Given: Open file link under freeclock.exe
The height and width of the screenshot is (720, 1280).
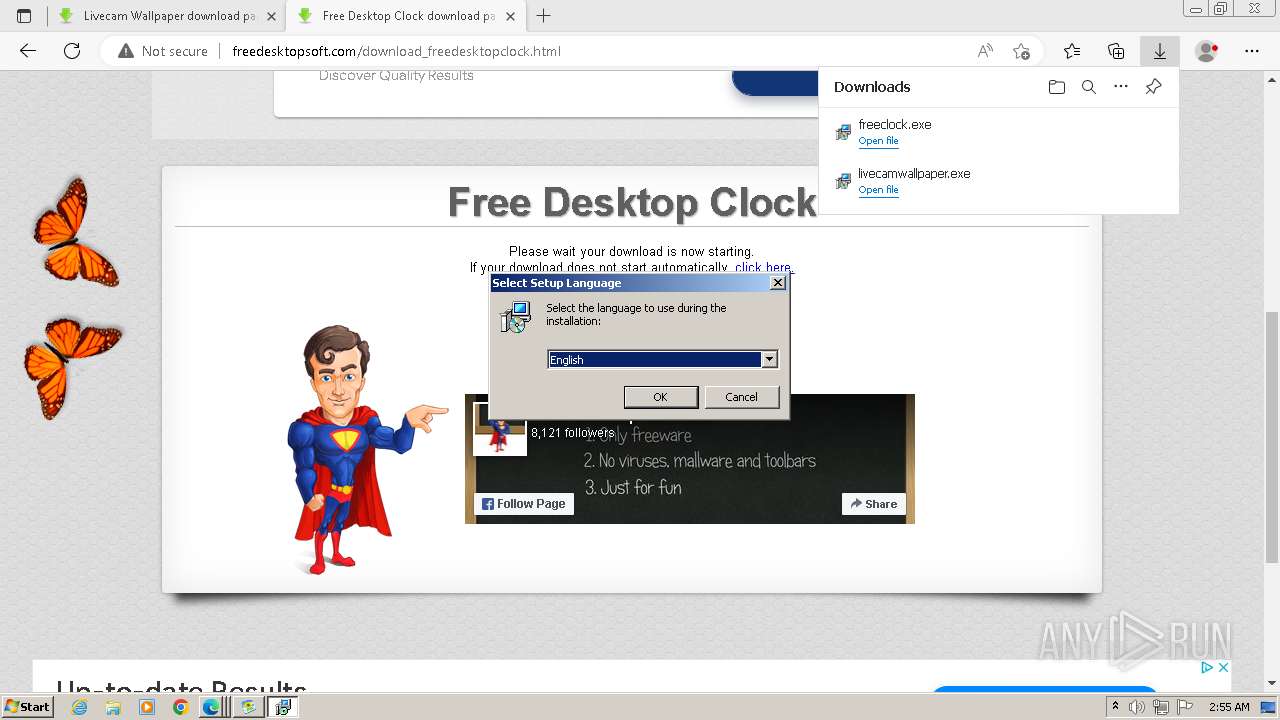Looking at the screenshot, I should (x=878, y=141).
